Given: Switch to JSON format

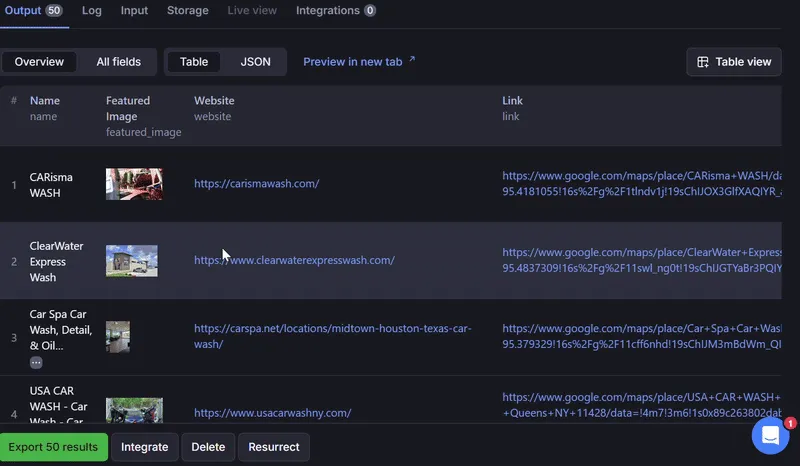Looking at the screenshot, I should pyautogui.click(x=256, y=62).
